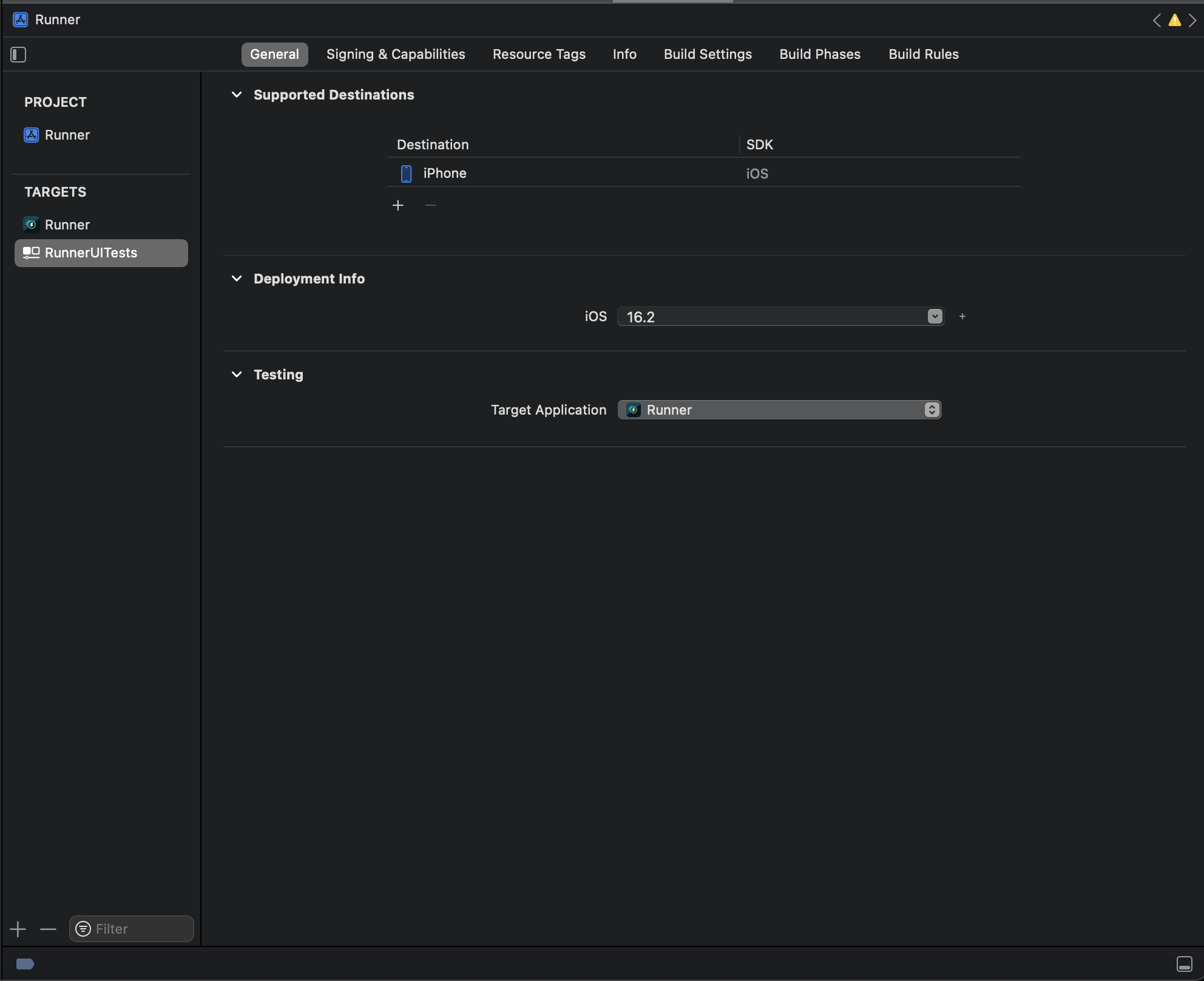Add a new supported destination with plus button
The image size is (1204, 981).
tap(398, 205)
